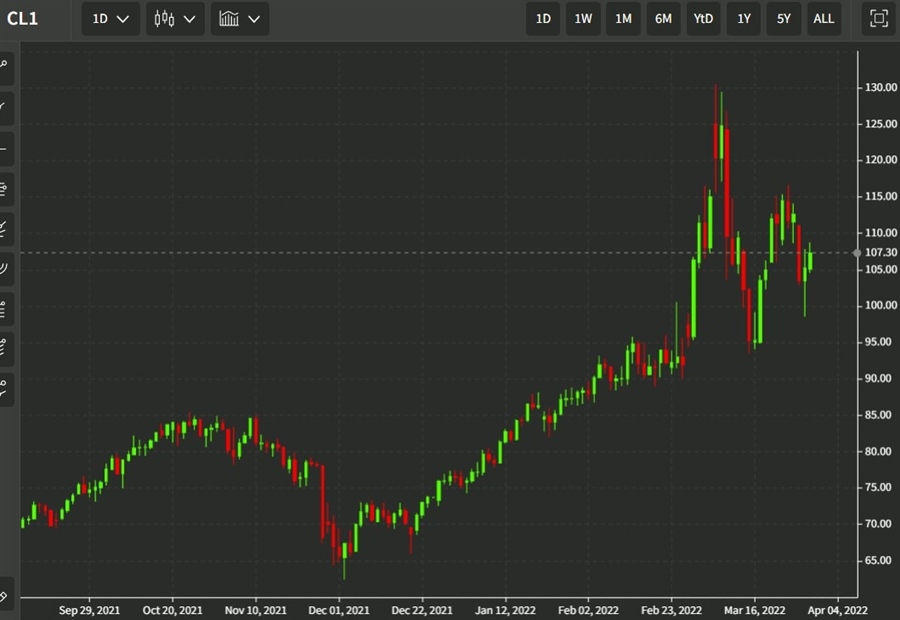Click the 65.00 price axis label
Screen dimensions: 900x620
878,560
